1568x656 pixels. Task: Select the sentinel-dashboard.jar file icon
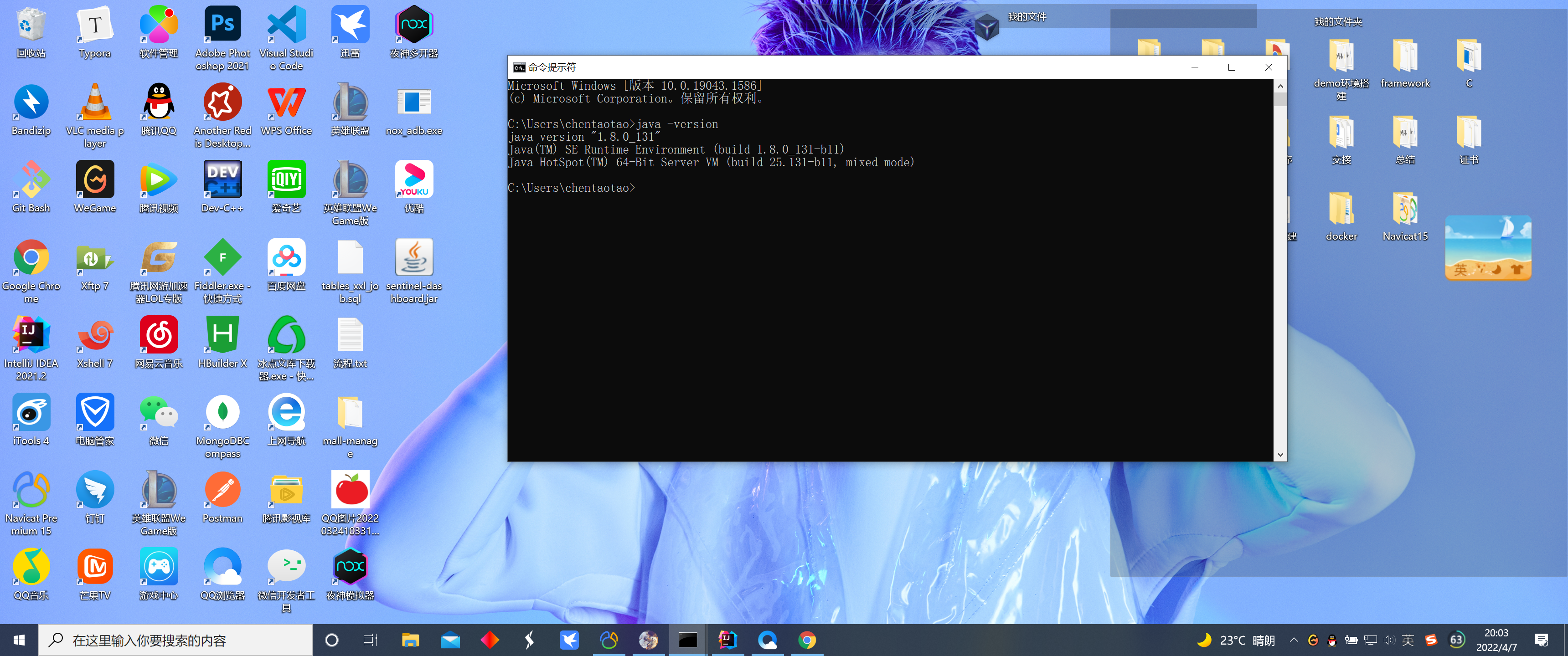click(414, 257)
